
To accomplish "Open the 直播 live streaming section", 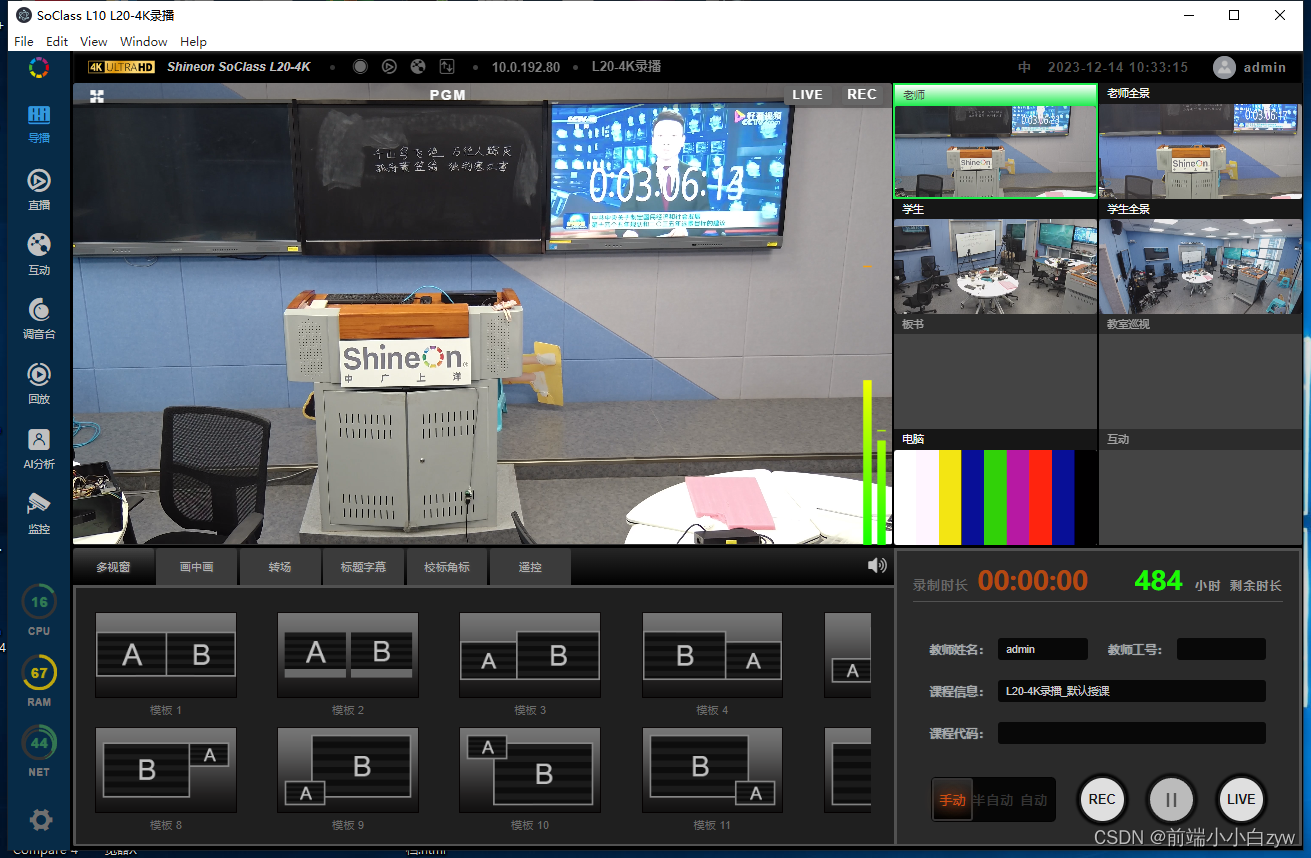I will point(39,188).
